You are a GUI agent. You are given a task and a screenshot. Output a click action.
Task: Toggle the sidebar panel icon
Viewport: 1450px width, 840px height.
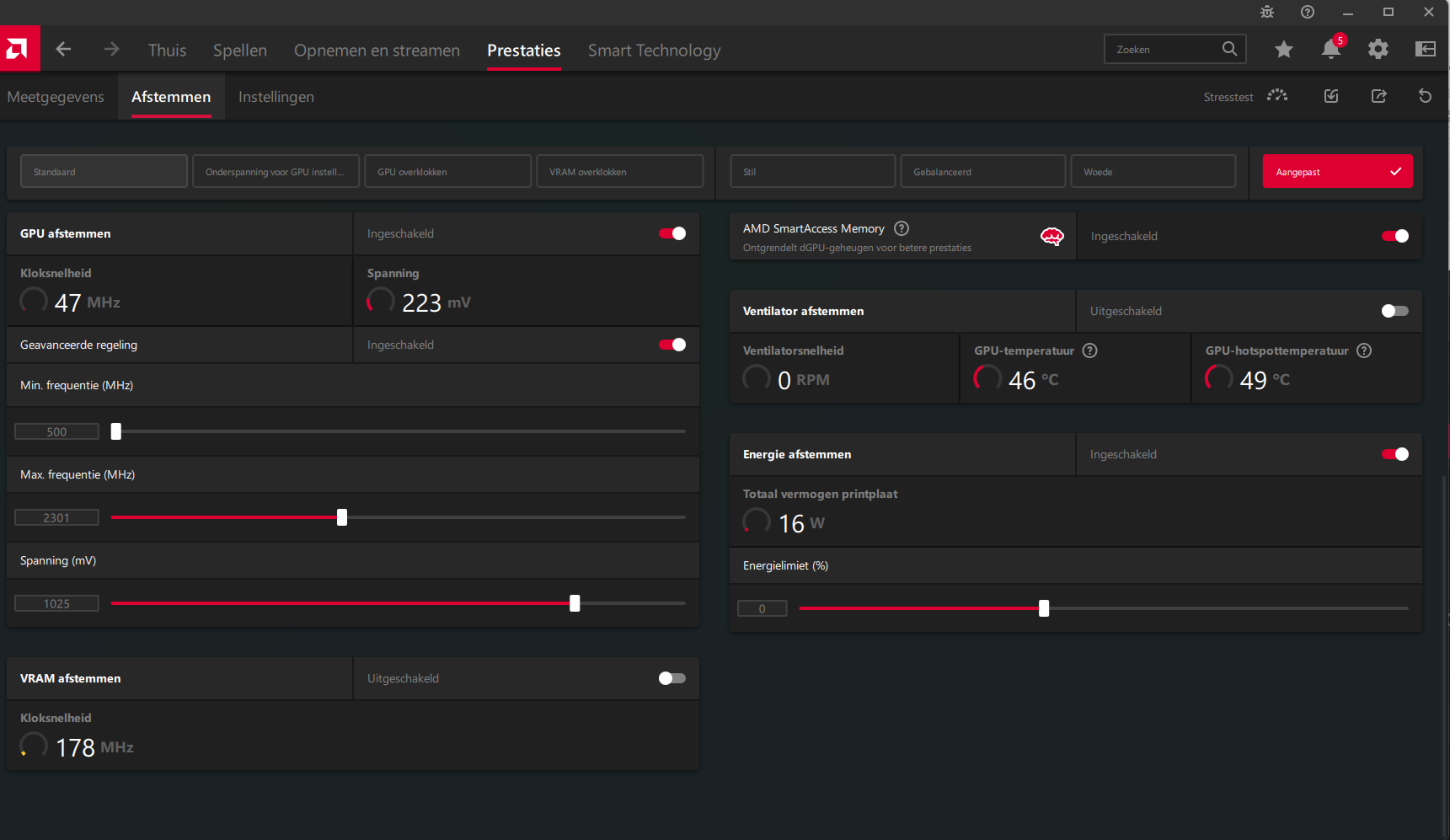point(1426,49)
